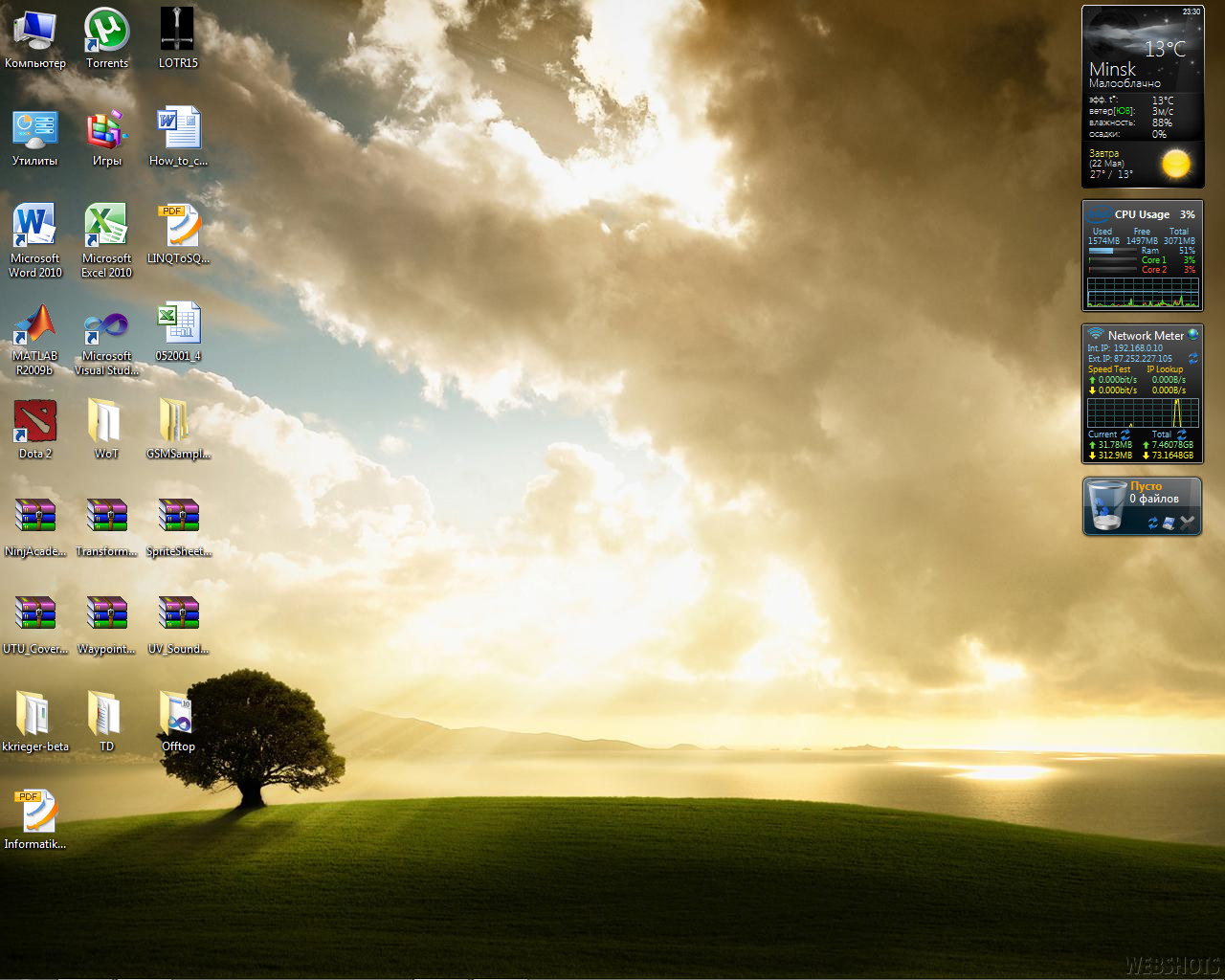Launch Microsoft Visual Studio shortcut
The width and height of the screenshot is (1225, 980).
tap(106, 325)
